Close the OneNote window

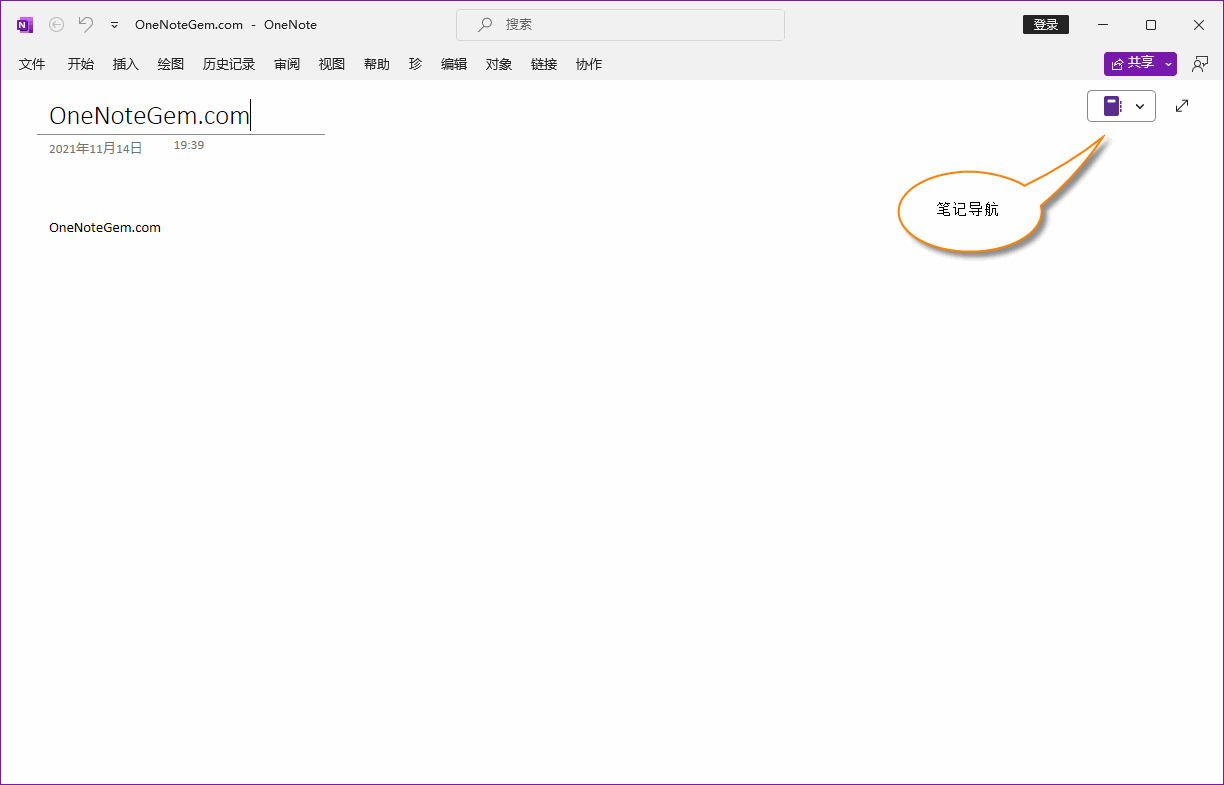[1199, 25]
